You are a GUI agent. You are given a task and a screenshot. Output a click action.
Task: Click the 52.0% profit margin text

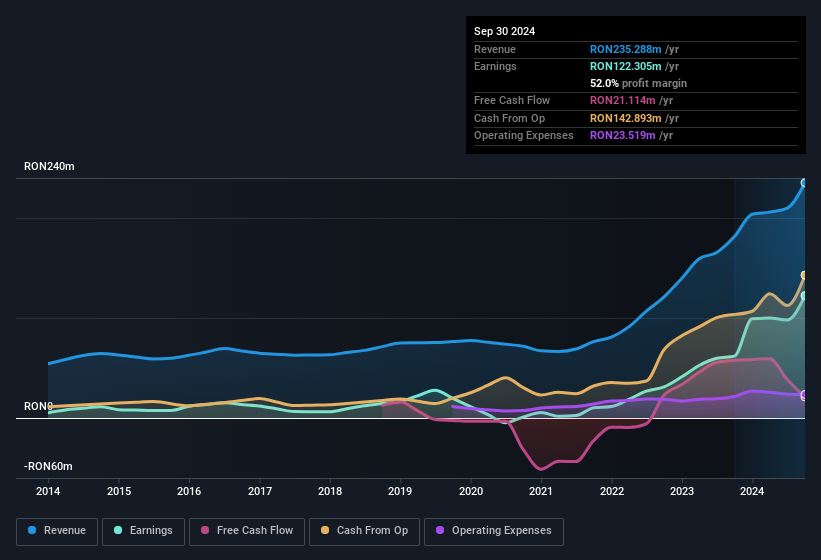tap(638, 83)
